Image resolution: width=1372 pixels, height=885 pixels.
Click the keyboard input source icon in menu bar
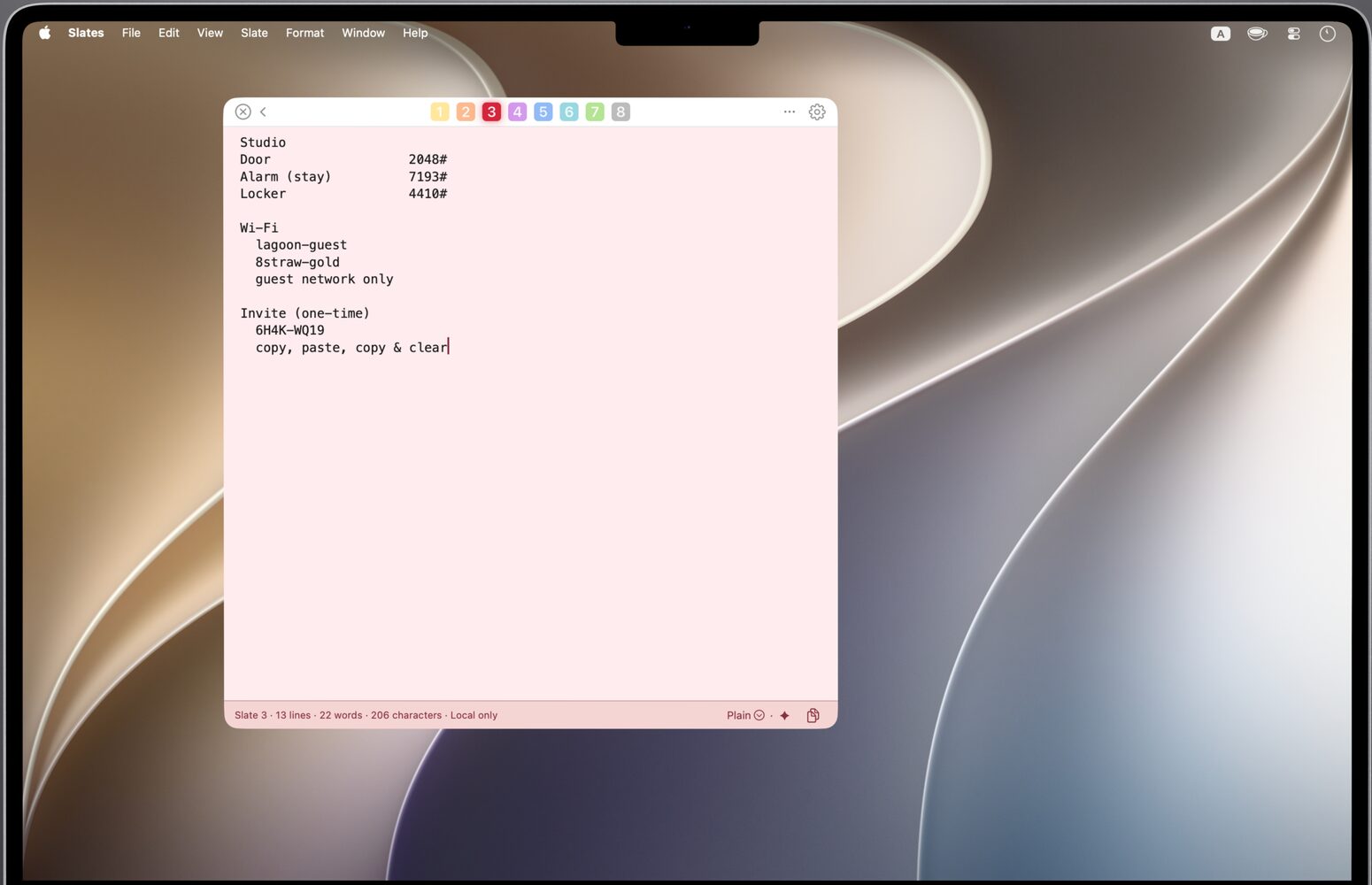(x=1221, y=34)
